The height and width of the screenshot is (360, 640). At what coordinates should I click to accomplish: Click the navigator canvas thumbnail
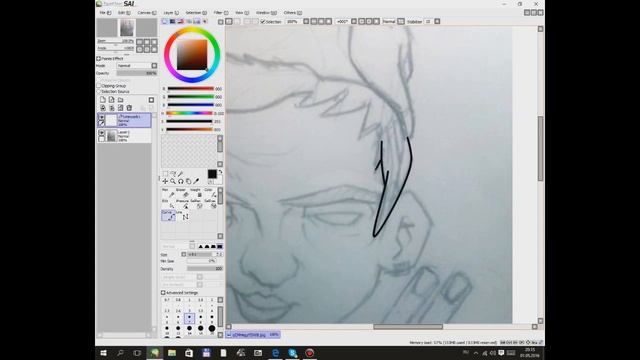tap(127, 28)
